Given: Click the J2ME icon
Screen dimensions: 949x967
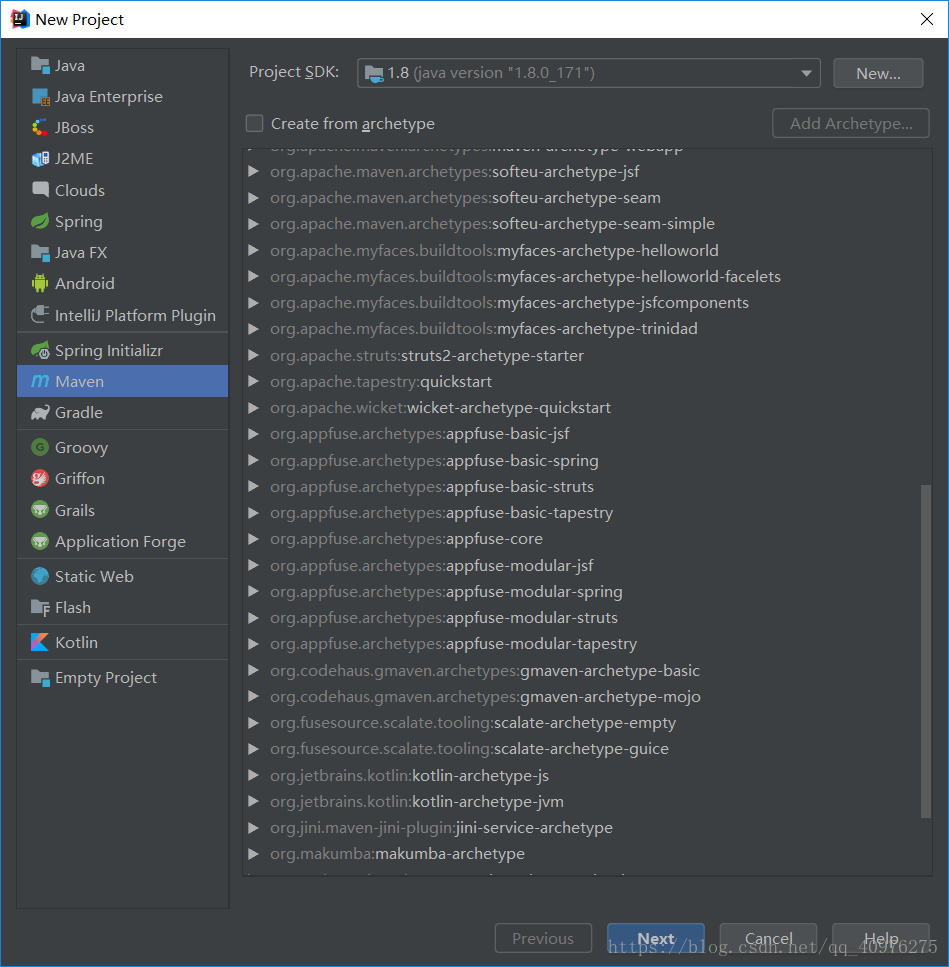Looking at the screenshot, I should pyautogui.click(x=40, y=158).
